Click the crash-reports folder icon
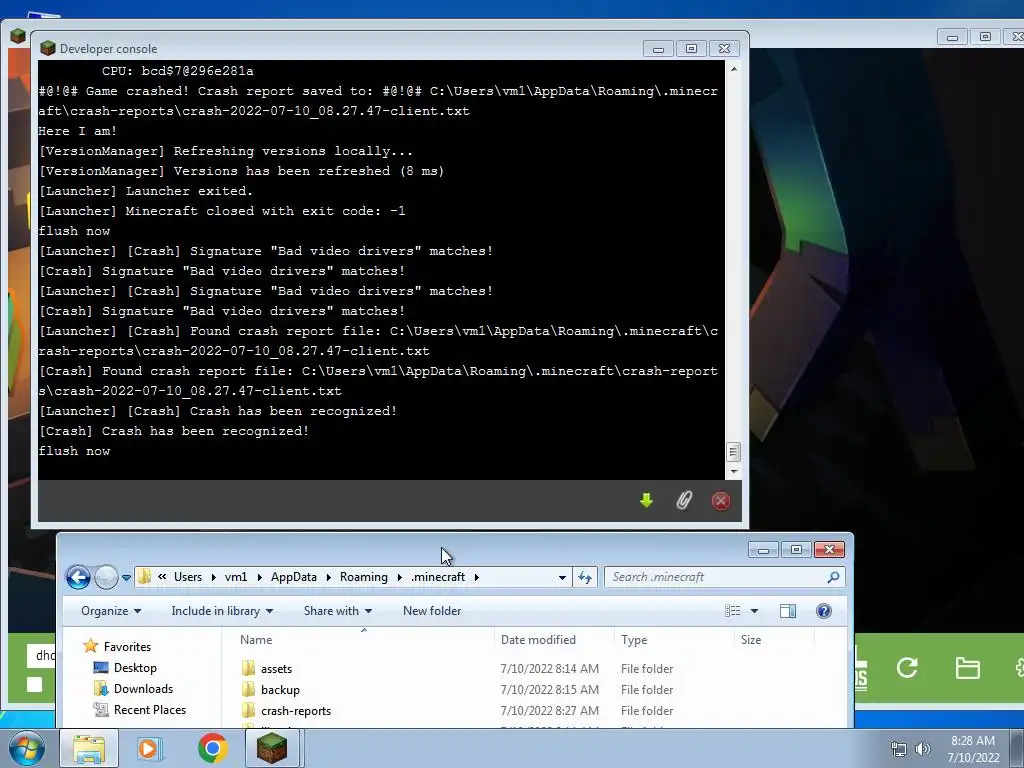This screenshot has width=1024, height=768. [248, 710]
